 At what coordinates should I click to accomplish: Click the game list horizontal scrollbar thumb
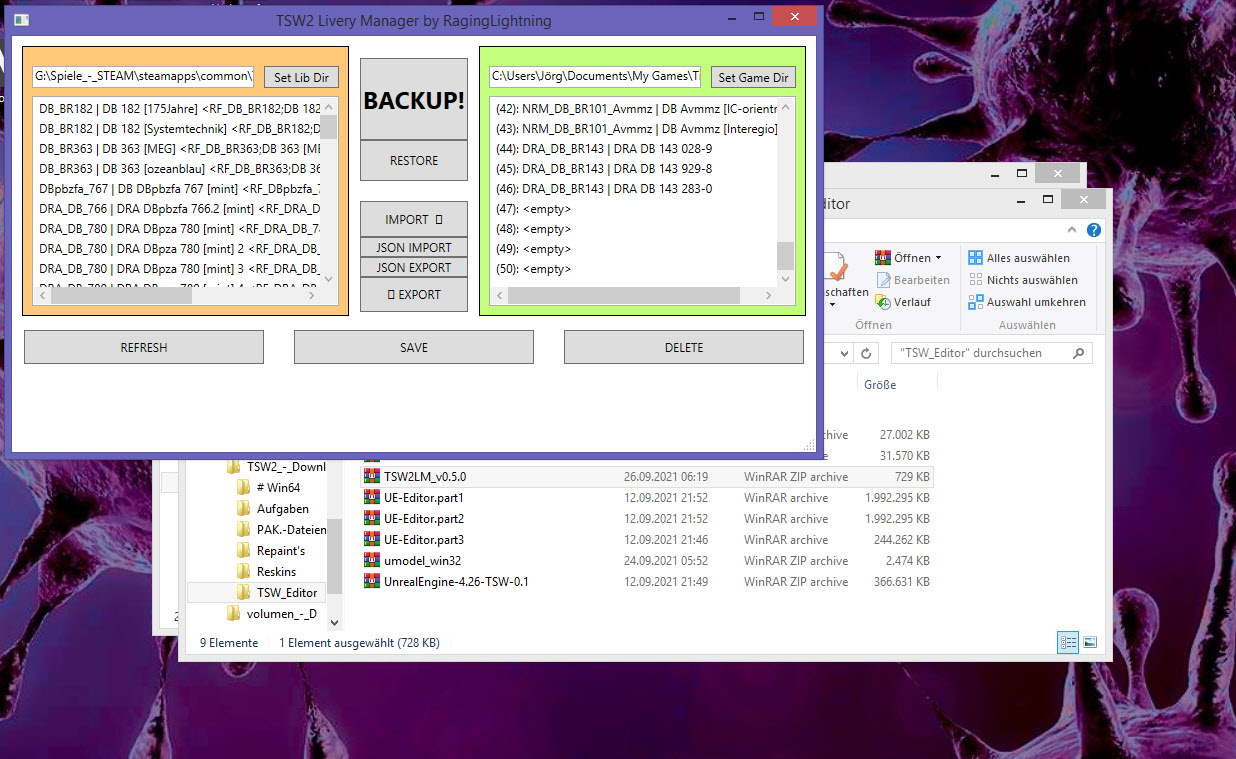point(624,296)
